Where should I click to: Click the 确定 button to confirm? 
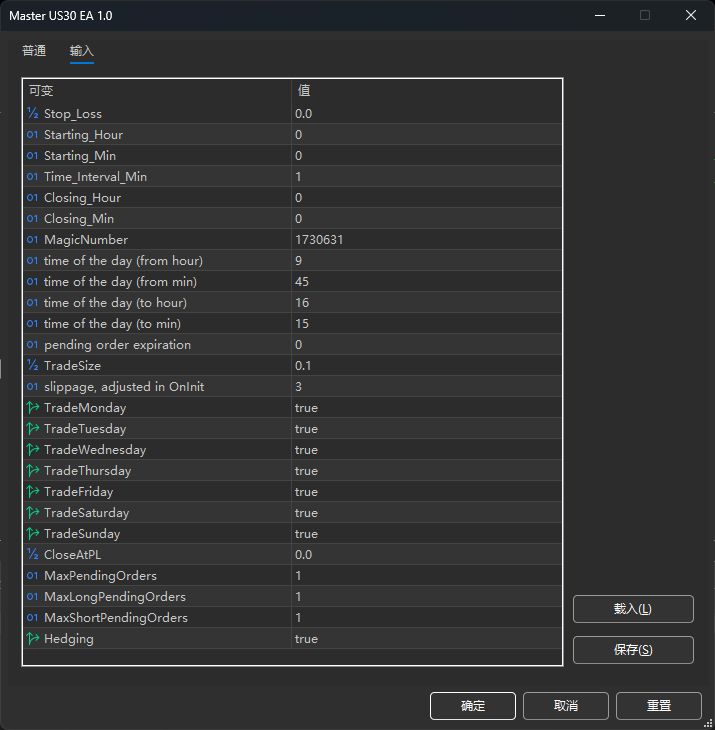click(472, 706)
